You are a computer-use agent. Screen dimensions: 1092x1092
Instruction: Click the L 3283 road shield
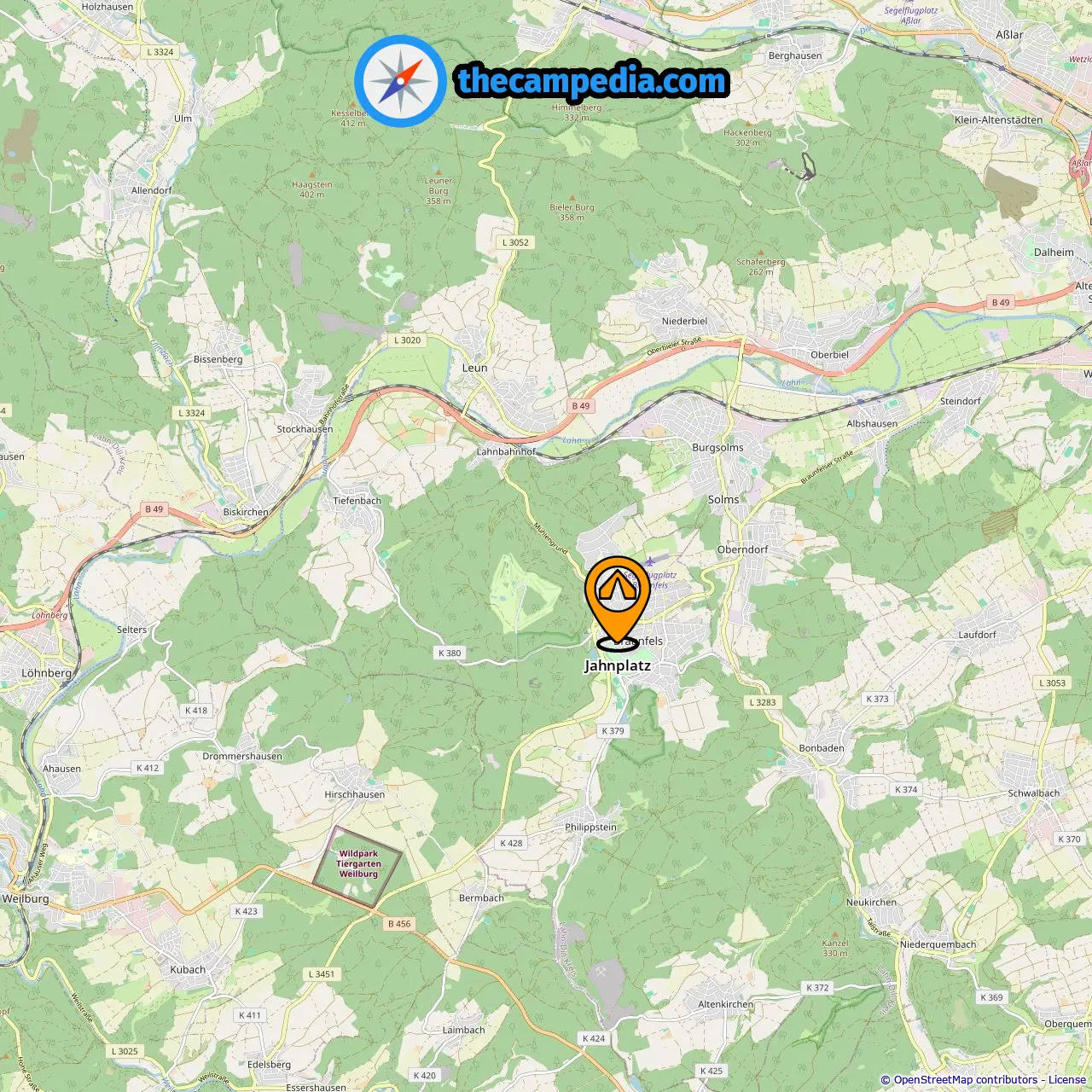763,702
